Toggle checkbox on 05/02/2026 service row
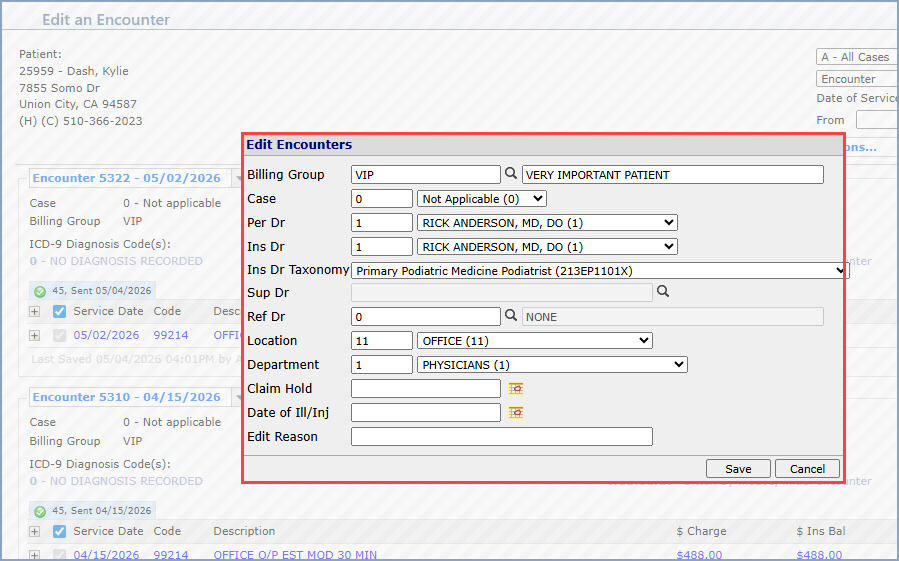Screen dimensions: 899x561 point(59,336)
